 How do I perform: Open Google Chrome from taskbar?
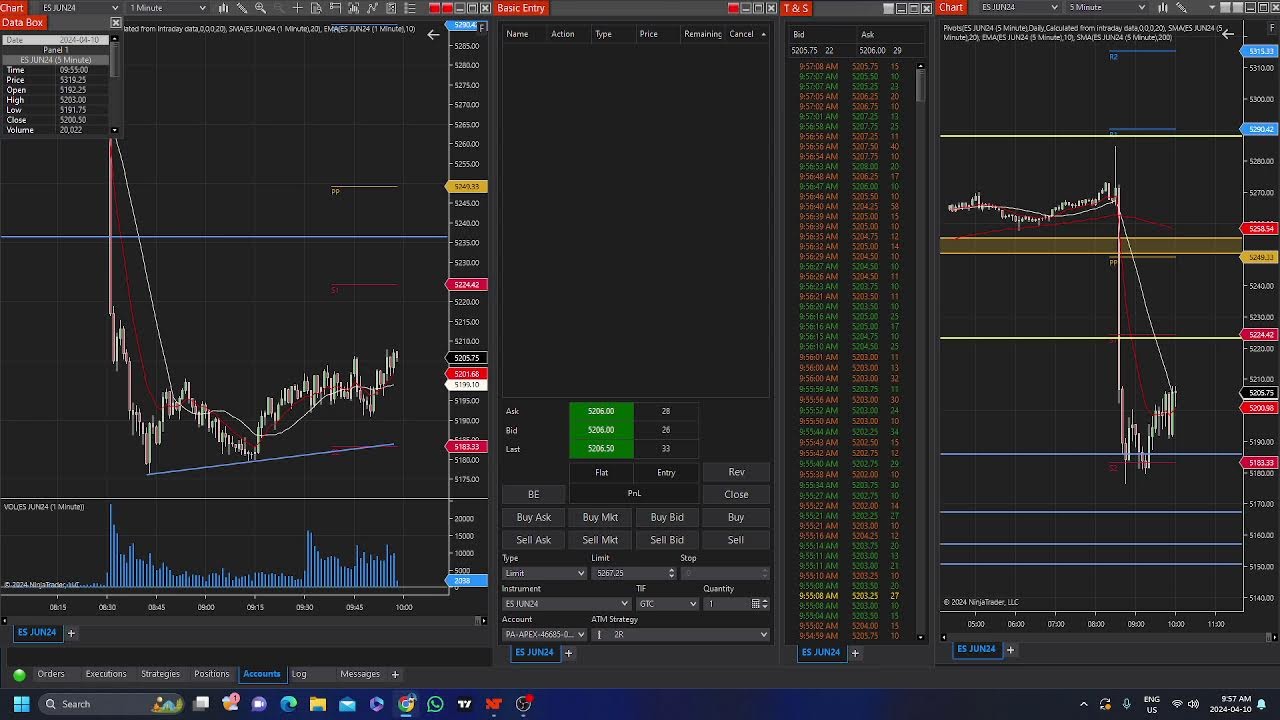pyautogui.click(x=406, y=704)
